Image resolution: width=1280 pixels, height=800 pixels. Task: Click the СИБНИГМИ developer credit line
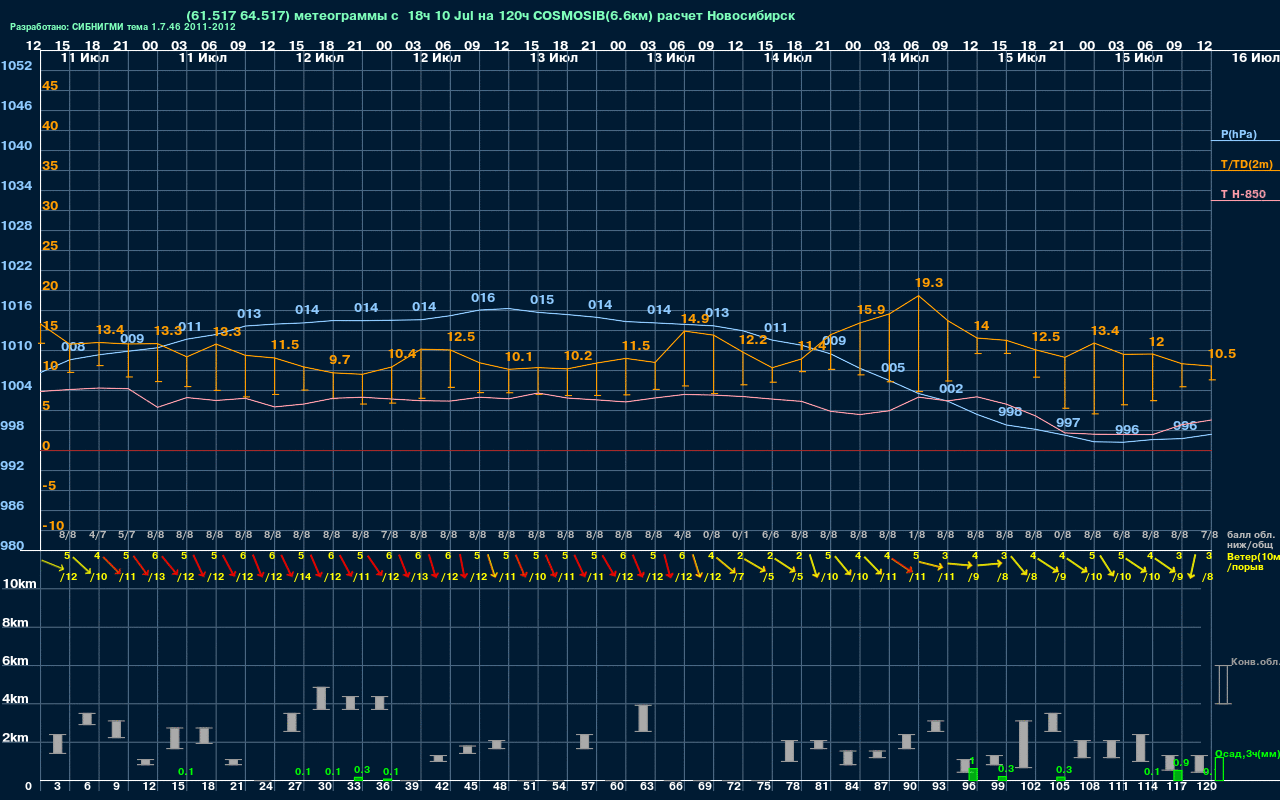pos(123,27)
